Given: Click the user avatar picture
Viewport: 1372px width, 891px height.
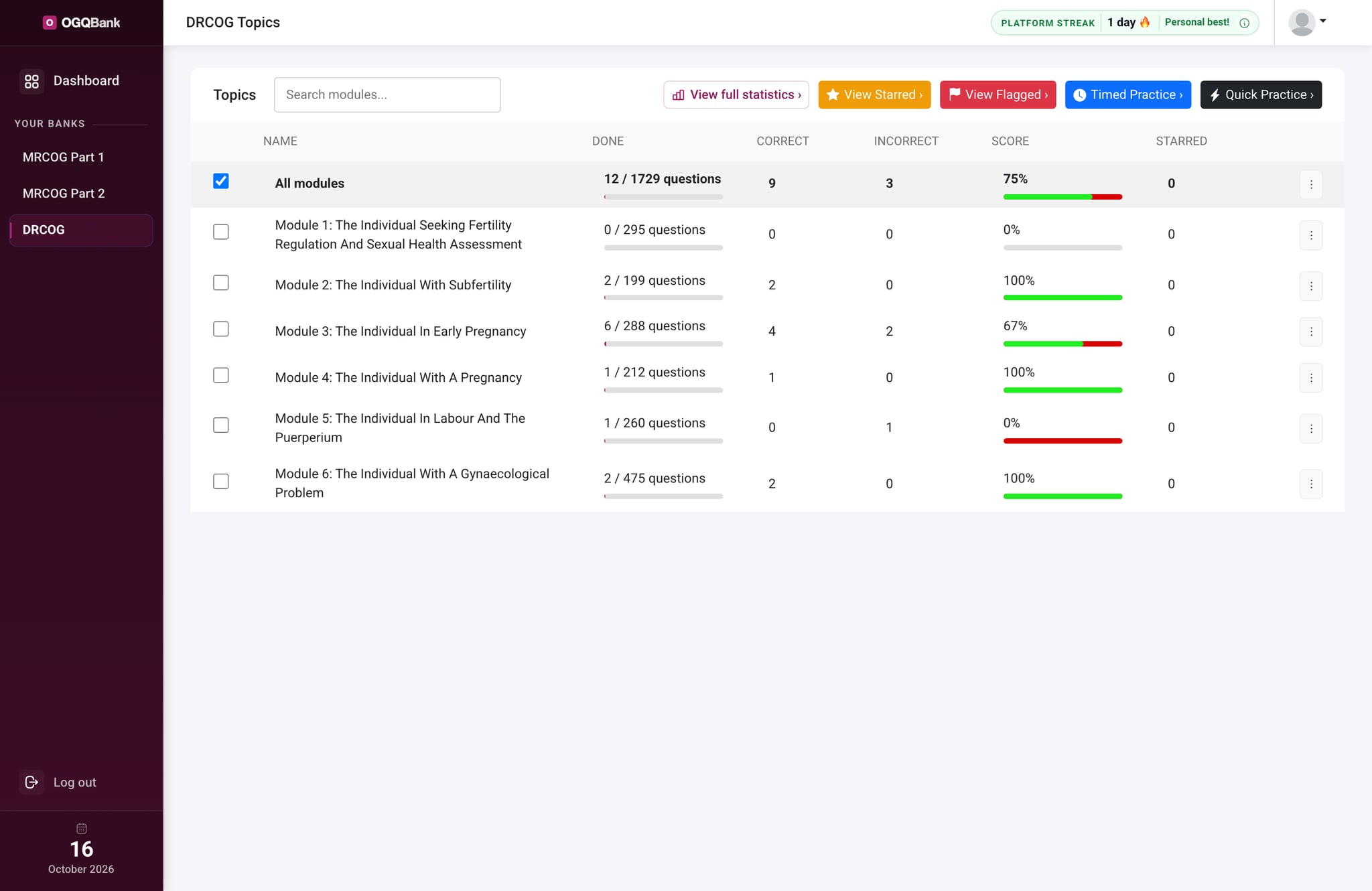Looking at the screenshot, I should [1302, 23].
